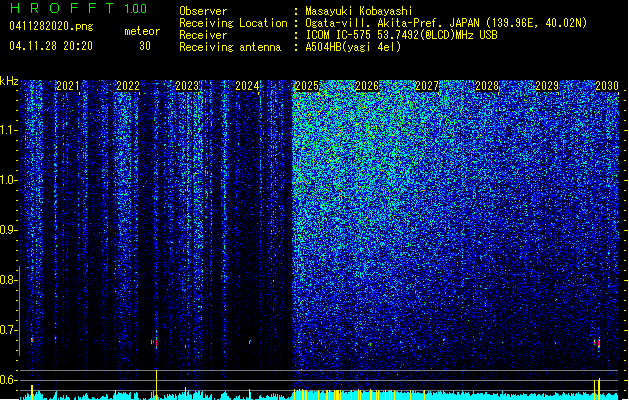Click the HROFFT 1.0.0 title text

(x=79, y=8)
